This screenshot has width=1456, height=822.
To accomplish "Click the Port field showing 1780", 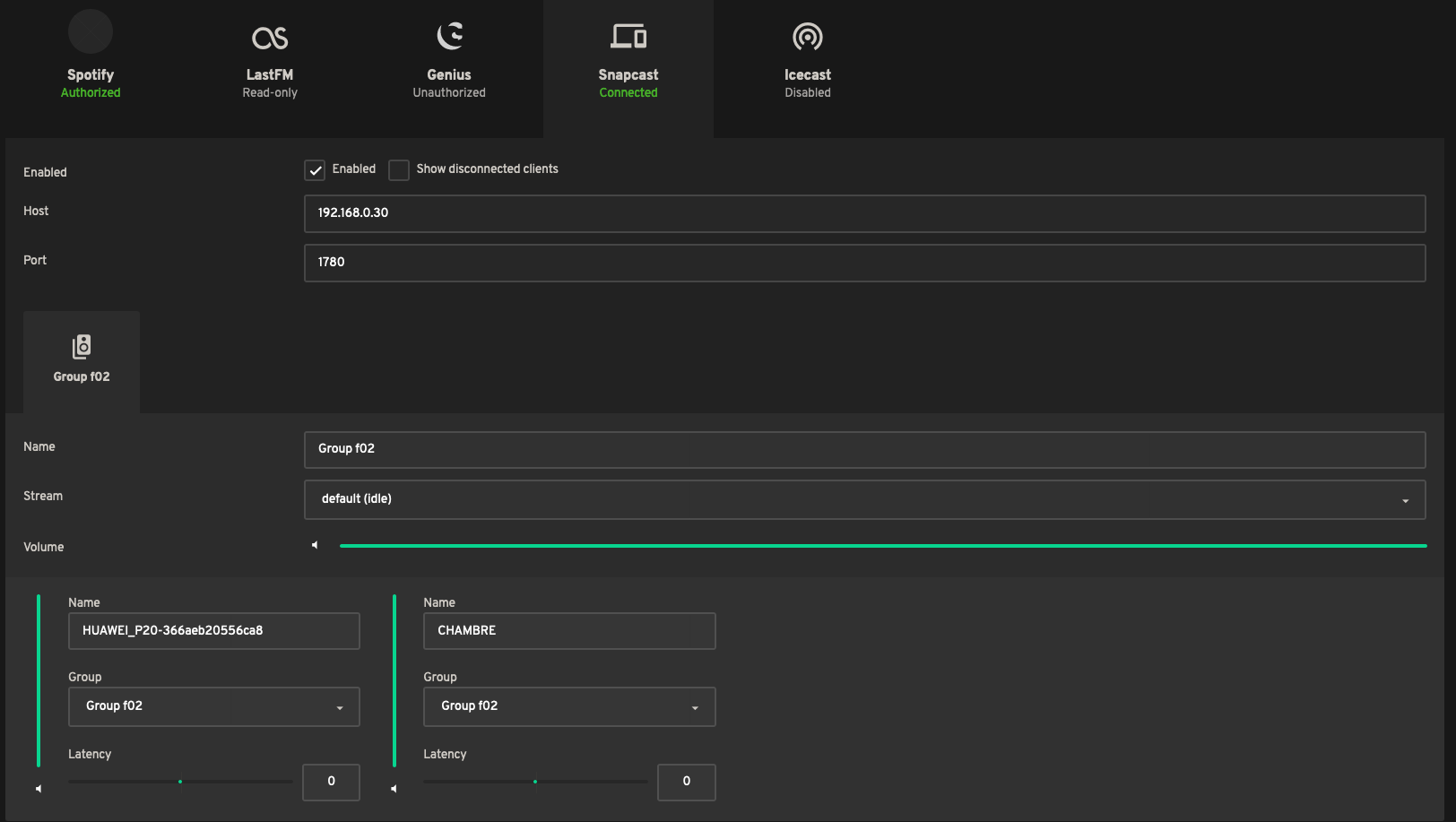I will 864,263.
